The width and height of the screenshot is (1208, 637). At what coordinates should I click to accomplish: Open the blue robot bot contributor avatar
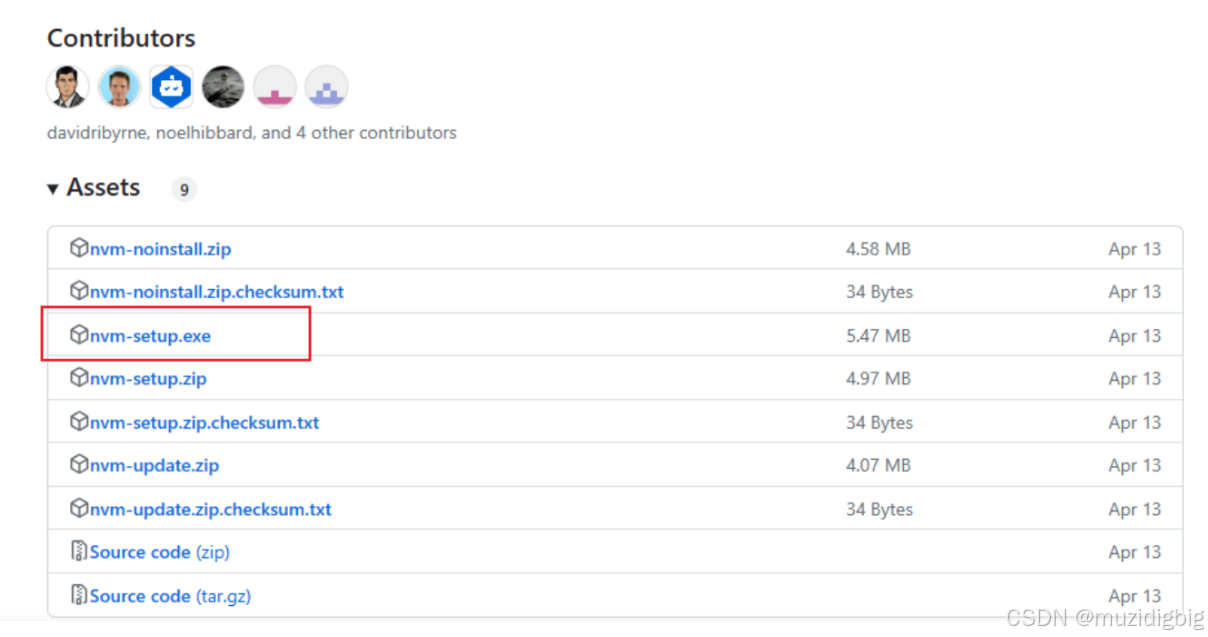pyautogui.click(x=172, y=87)
